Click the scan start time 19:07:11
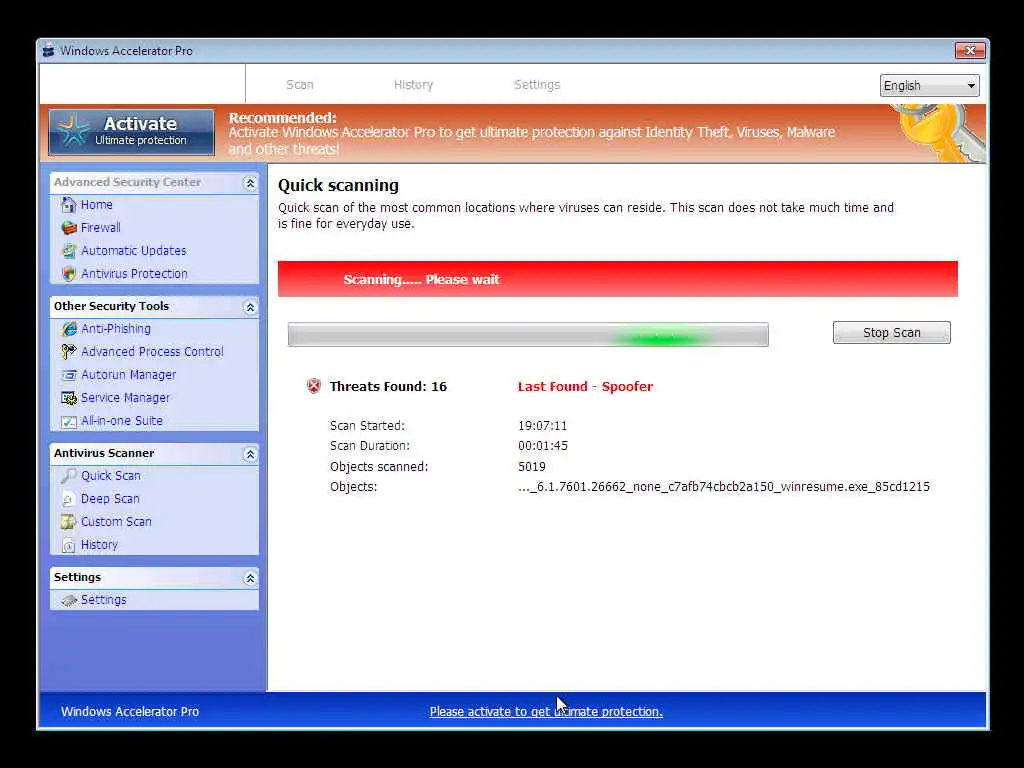1024x768 pixels. click(543, 426)
